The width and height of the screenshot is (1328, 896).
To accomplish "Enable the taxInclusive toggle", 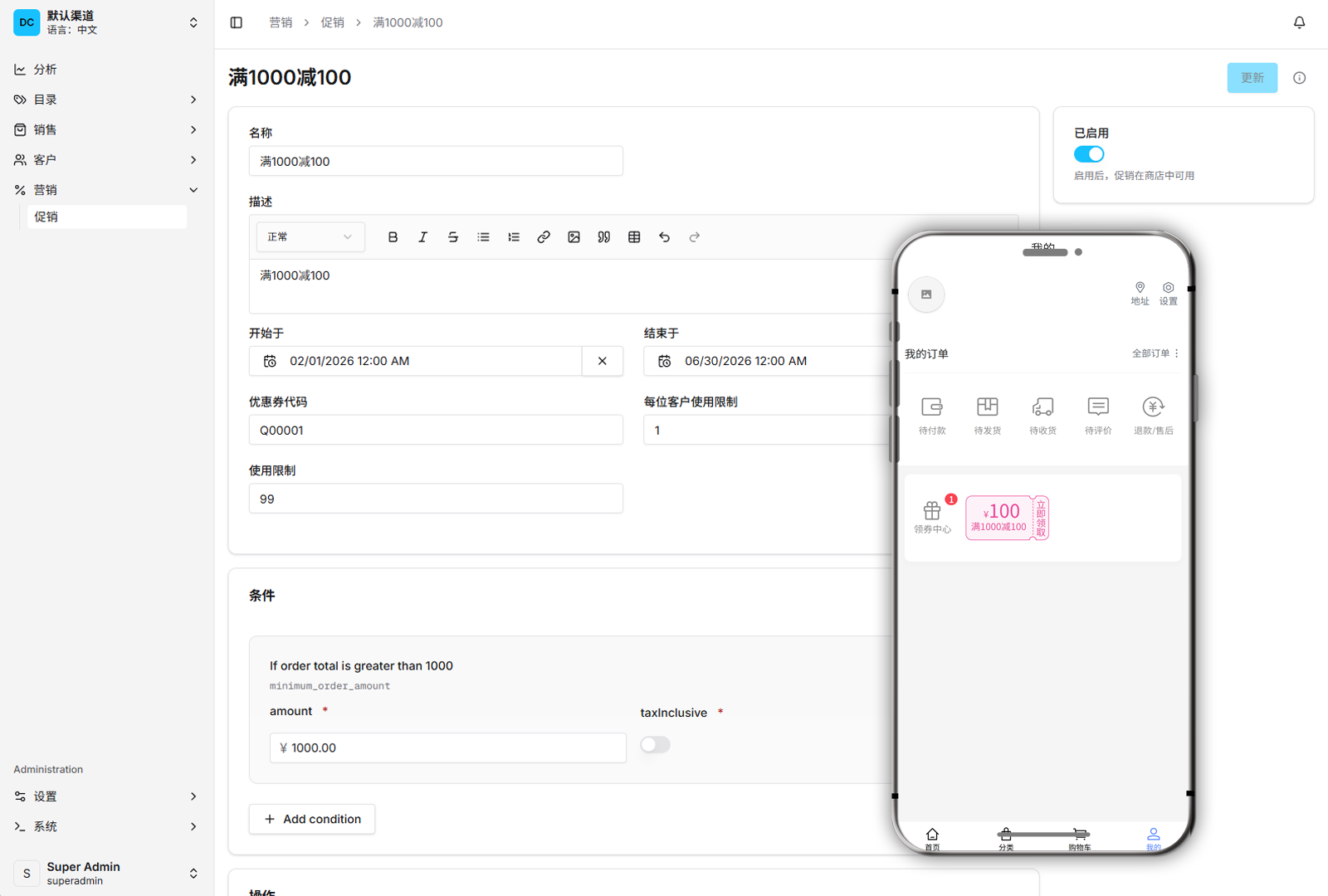I will pos(655,745).
